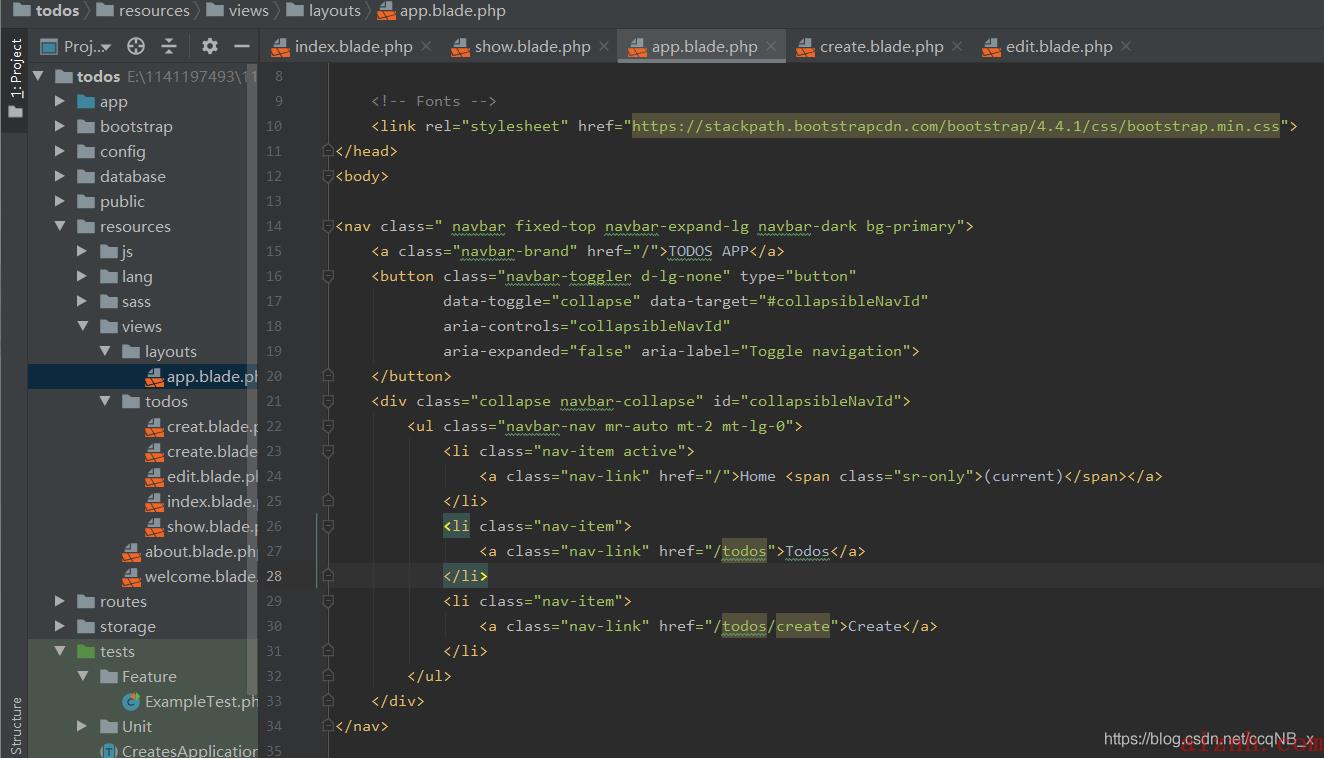The height and width of the screenshot is (758, 1324).
Task: Click the fold marker at line 14 nav tag
Action: (327, 226)
